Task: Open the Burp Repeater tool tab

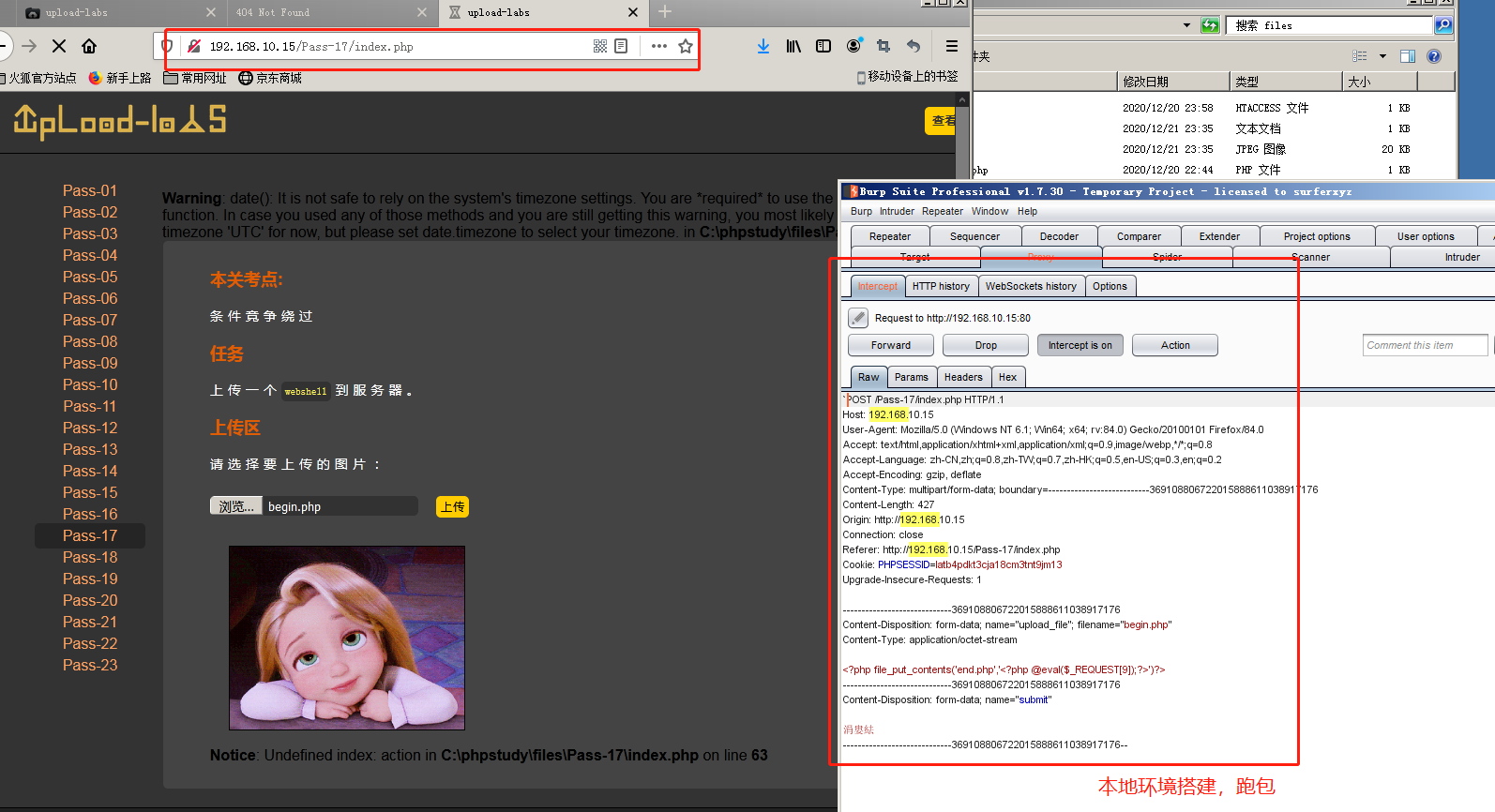Action: 890,236
